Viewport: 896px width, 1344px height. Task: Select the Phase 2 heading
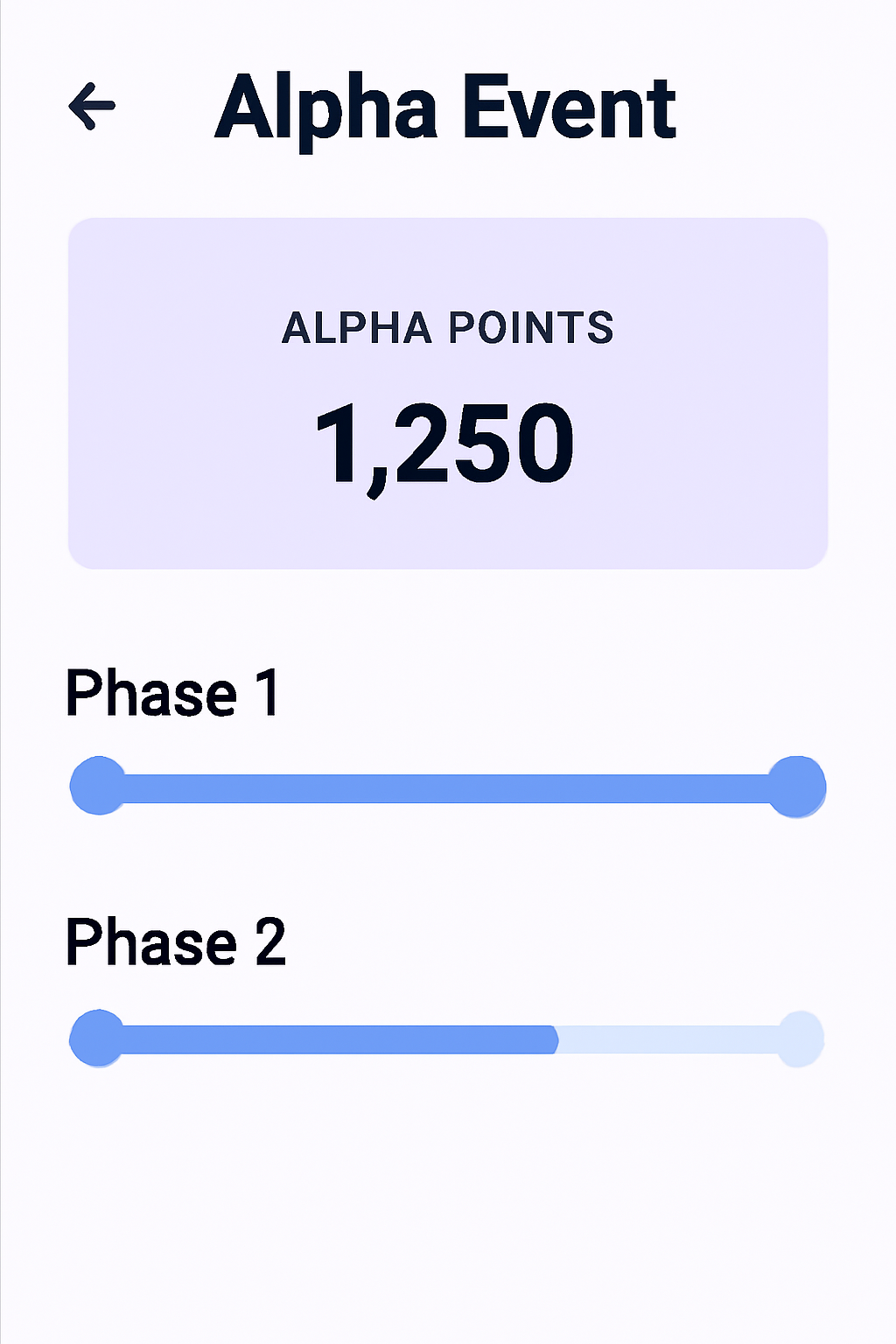coord(175,943)
